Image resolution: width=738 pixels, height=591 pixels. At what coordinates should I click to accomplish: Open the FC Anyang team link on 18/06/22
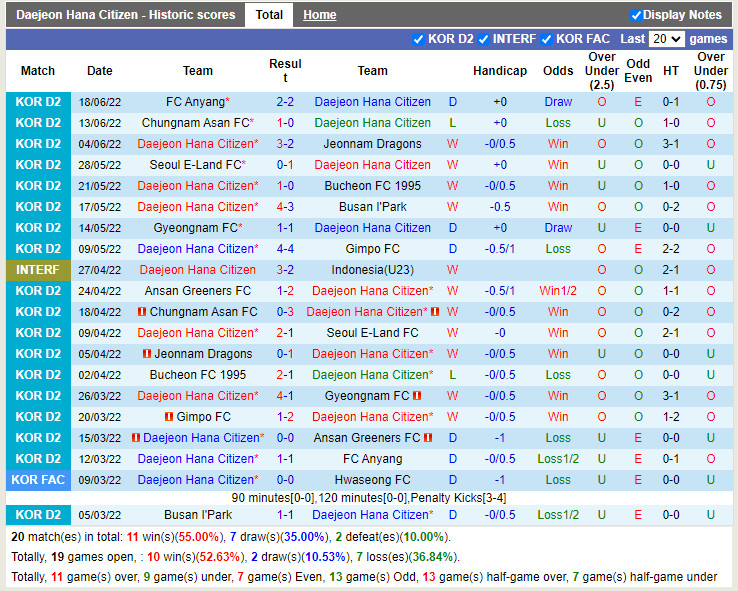(x=194, y=102)
